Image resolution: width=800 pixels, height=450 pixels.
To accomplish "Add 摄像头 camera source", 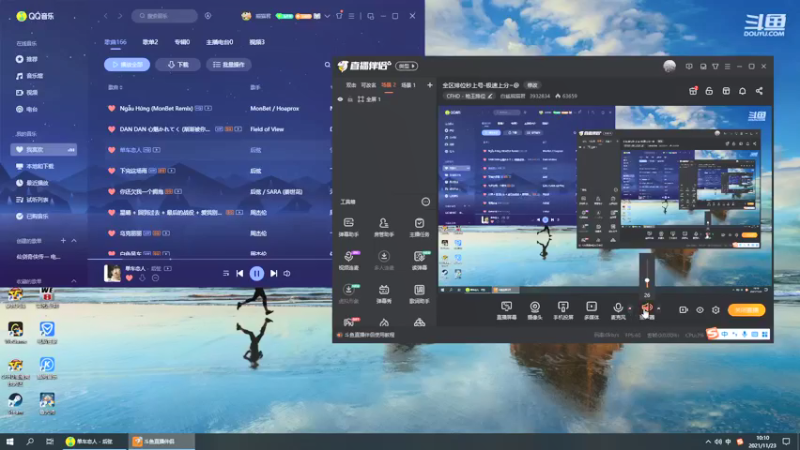I will click(534, 310).
